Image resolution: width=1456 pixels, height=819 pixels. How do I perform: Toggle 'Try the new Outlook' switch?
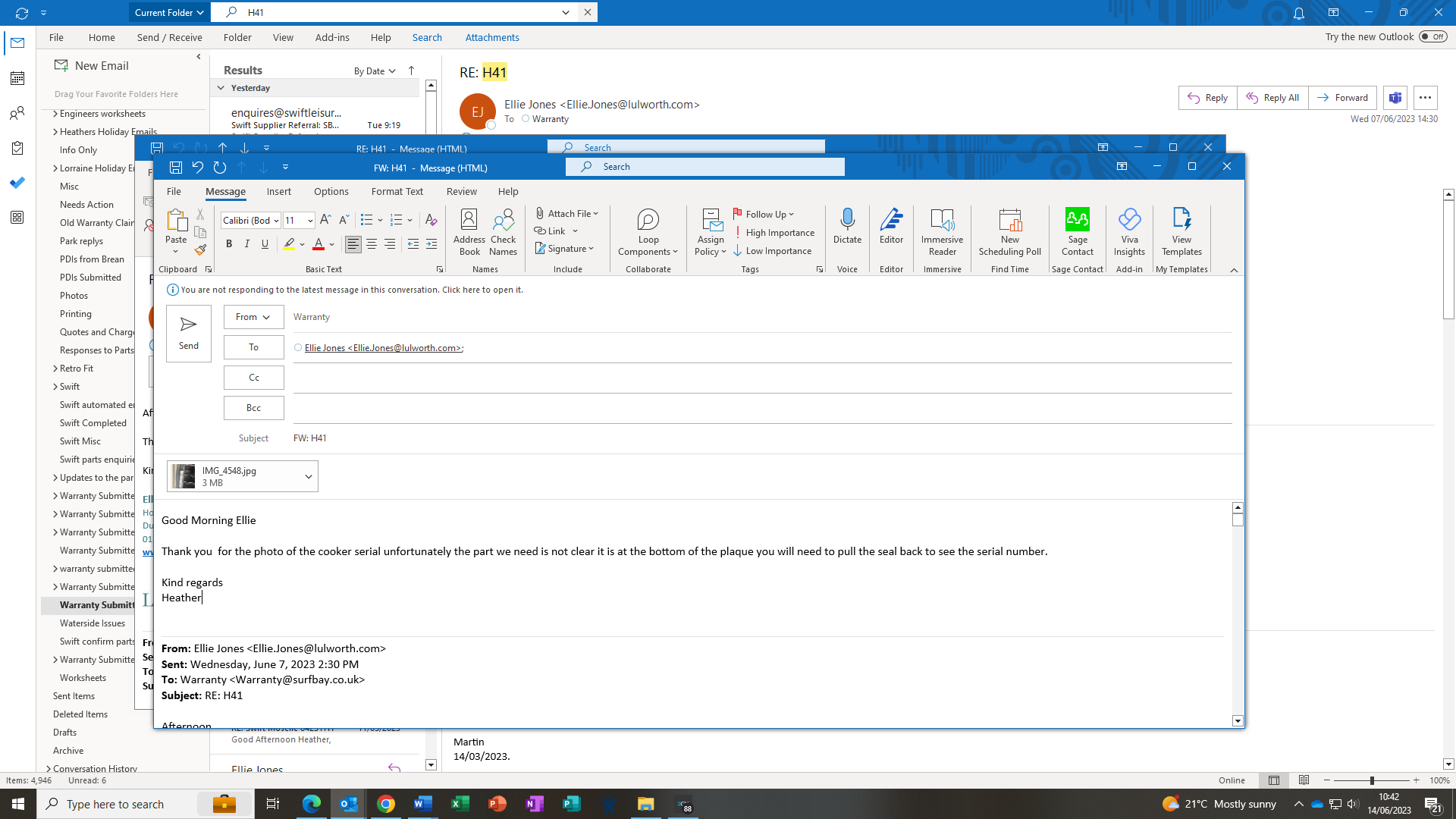1432,36
